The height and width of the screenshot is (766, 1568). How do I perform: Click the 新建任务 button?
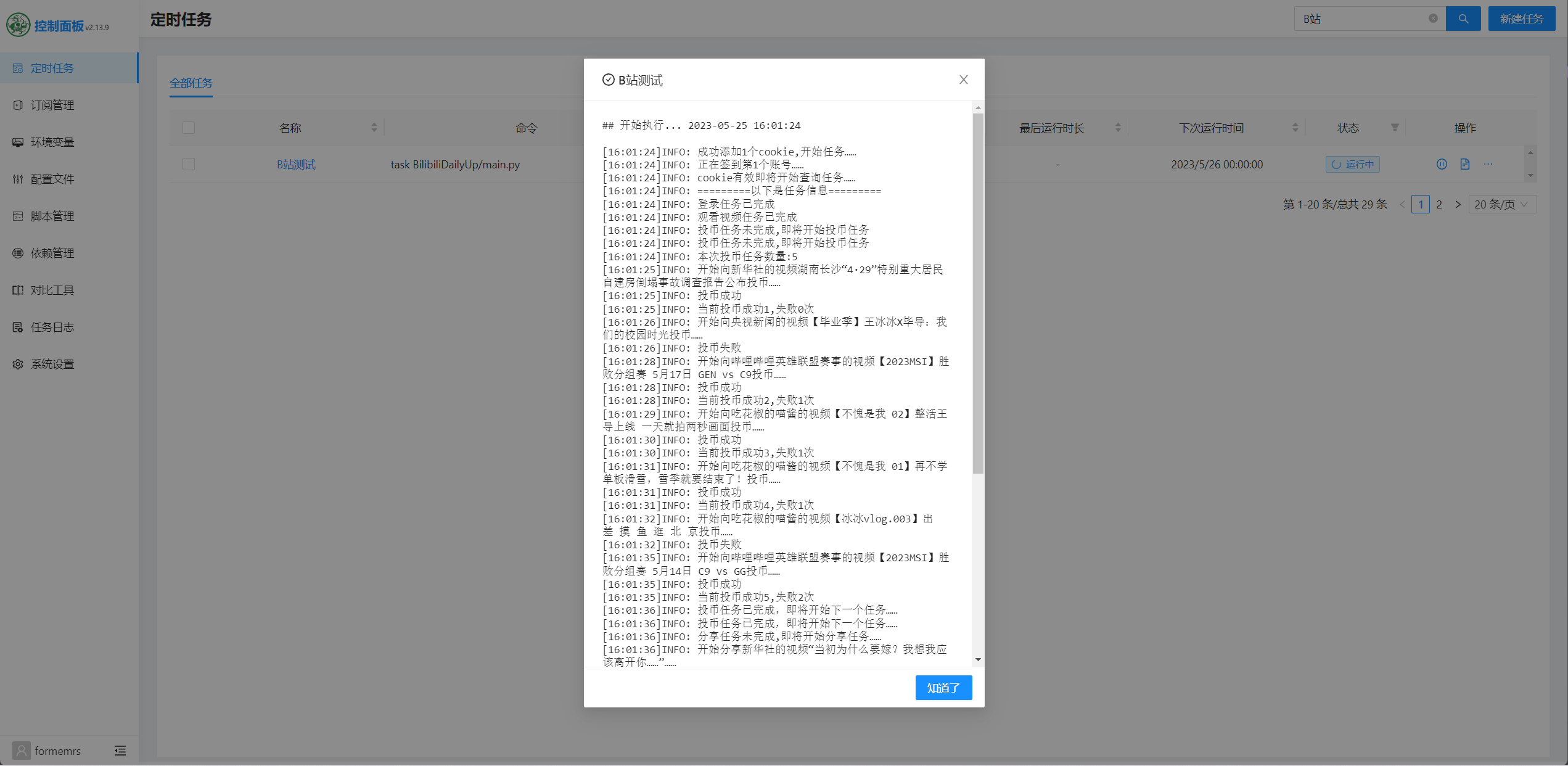click(1521, 19)
